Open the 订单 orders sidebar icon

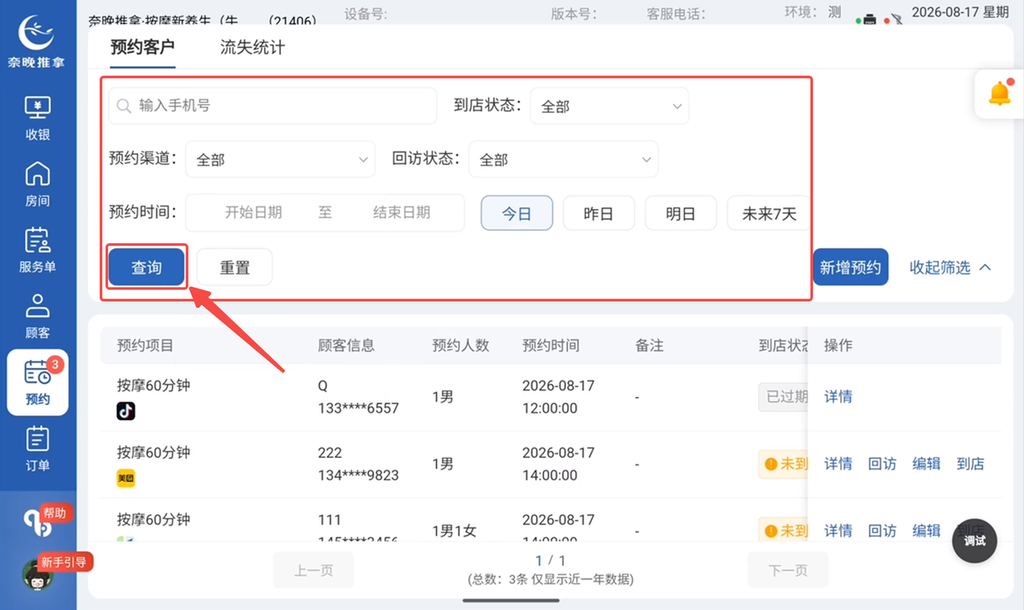[37, 449]
